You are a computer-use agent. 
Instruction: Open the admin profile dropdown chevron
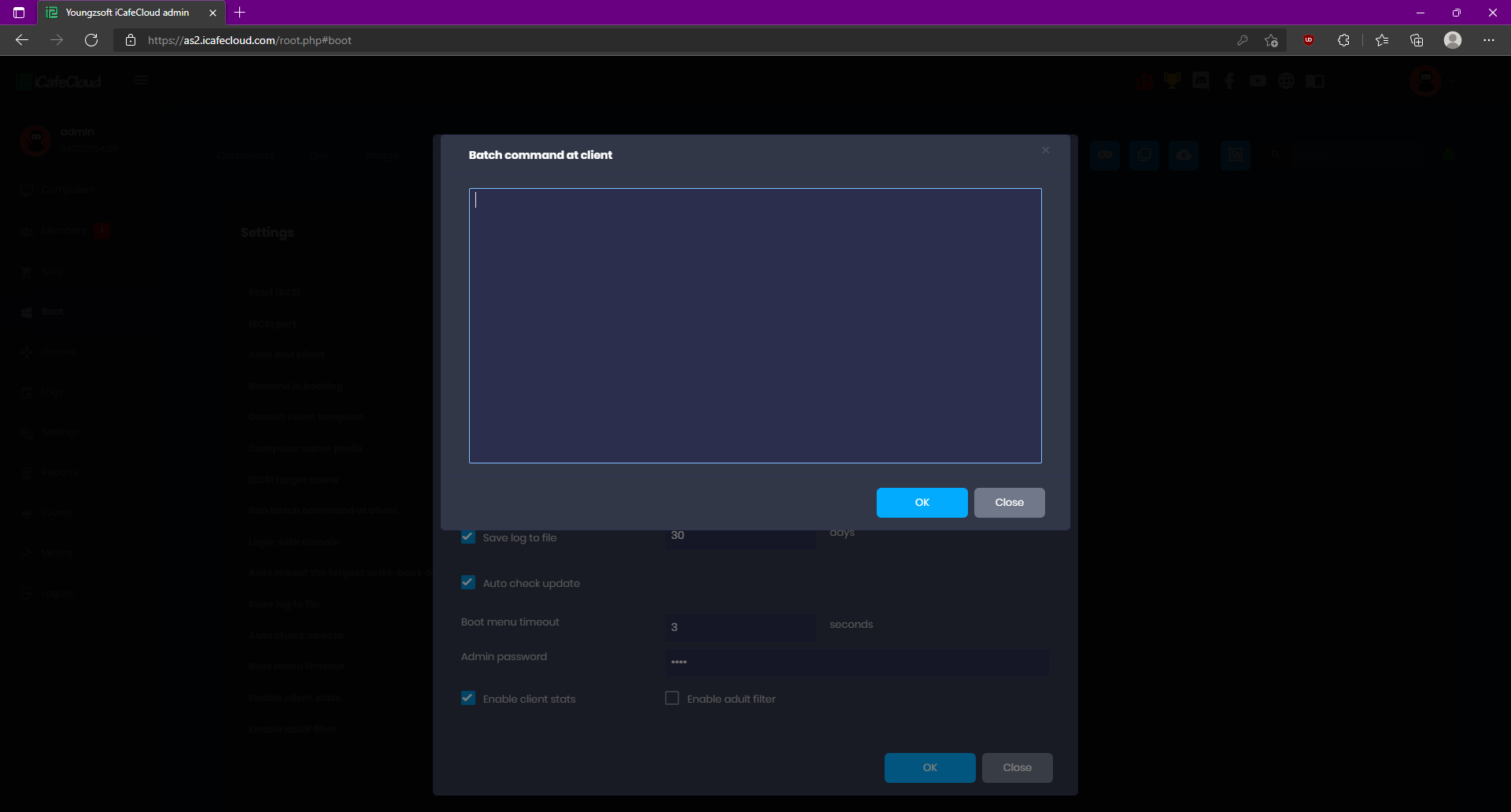(x=1452, y=81)
